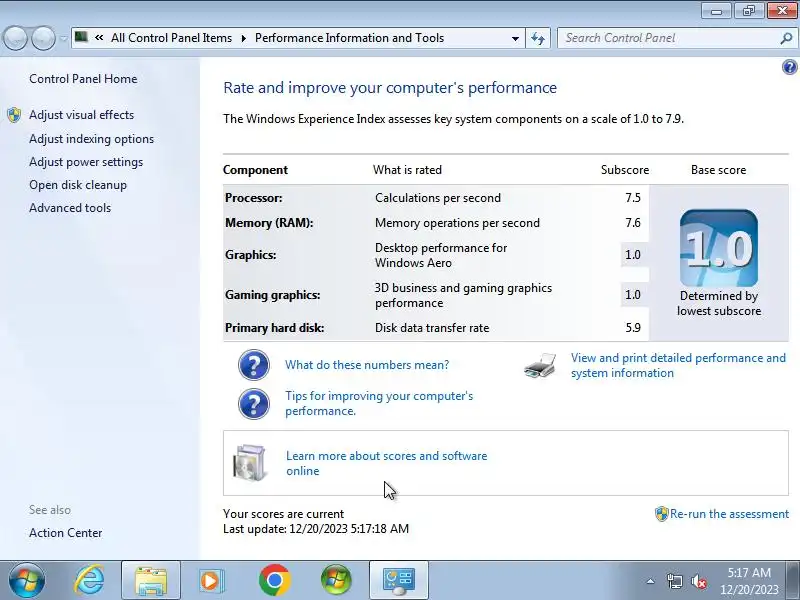Select the Gaming graphics subscore 1.0 cell
This screenshot has height=600, width=800.
(x=634, y=295)
